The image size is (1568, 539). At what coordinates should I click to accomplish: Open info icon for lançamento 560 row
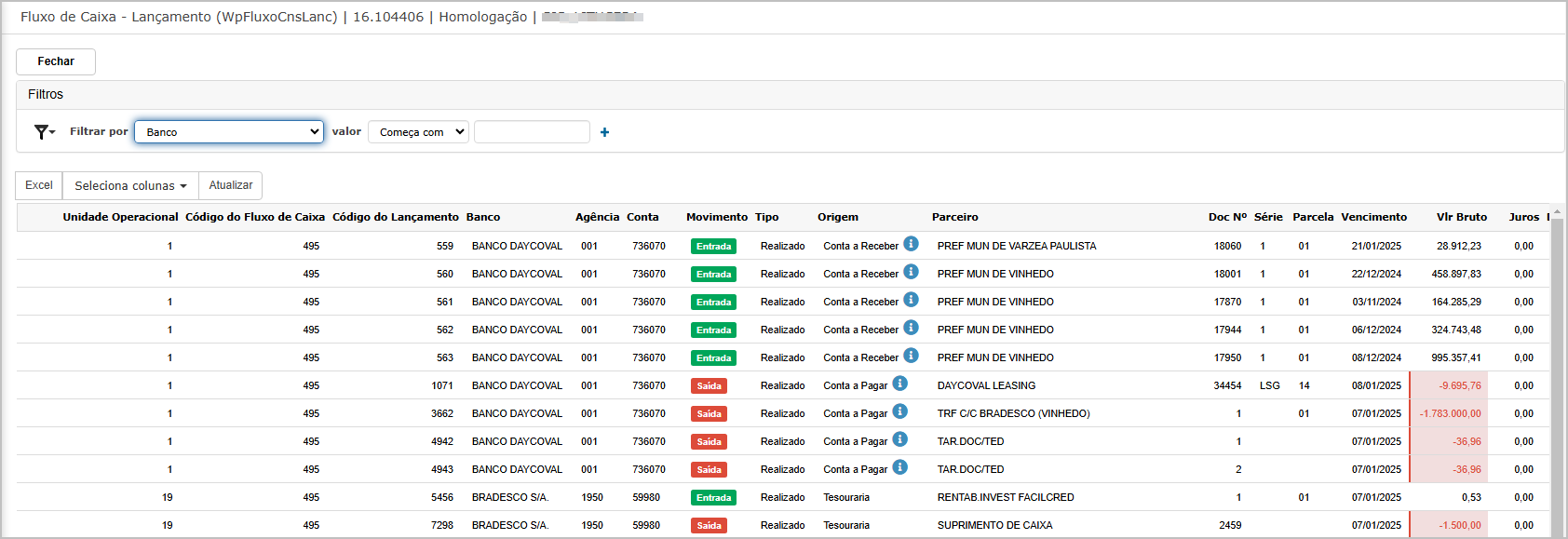912,272
